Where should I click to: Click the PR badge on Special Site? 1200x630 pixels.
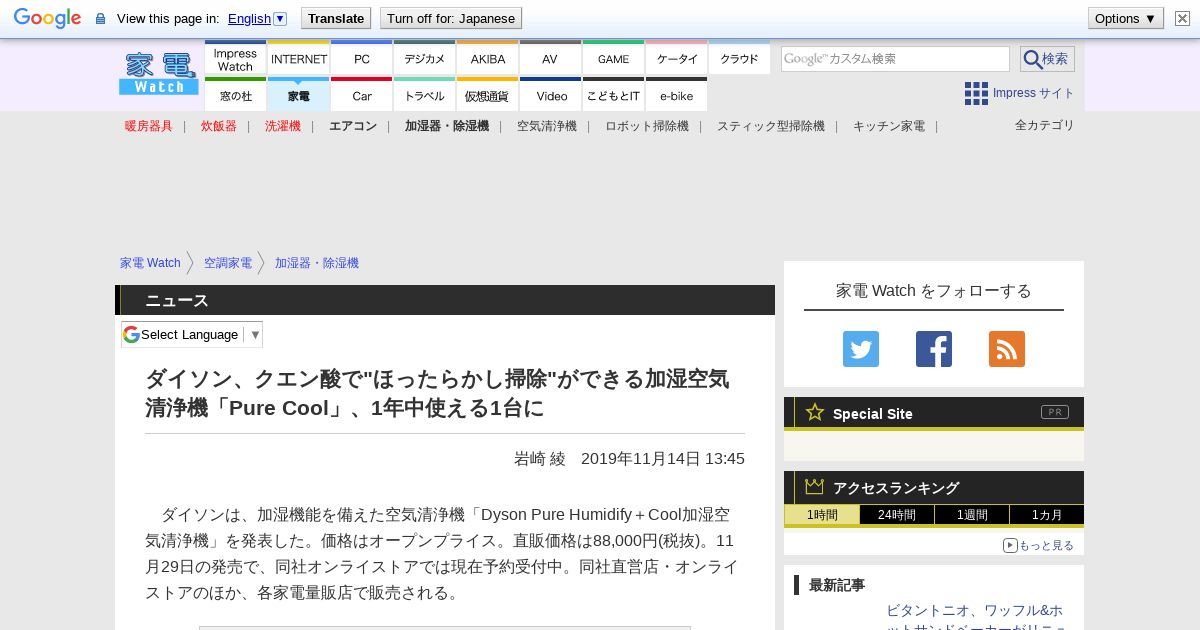point(1055,412)
